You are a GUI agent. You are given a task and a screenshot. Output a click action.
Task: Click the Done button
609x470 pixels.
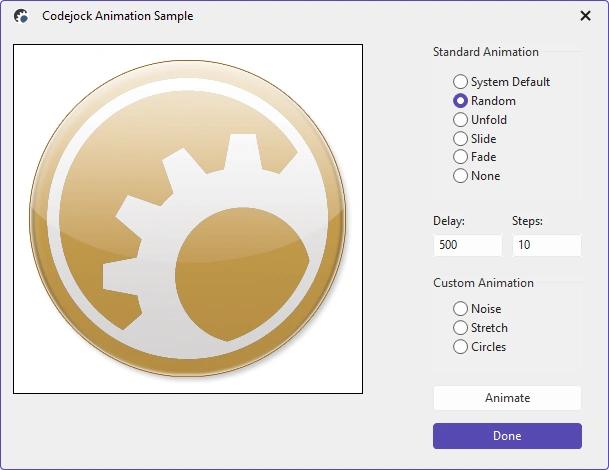tap(507, 436)
